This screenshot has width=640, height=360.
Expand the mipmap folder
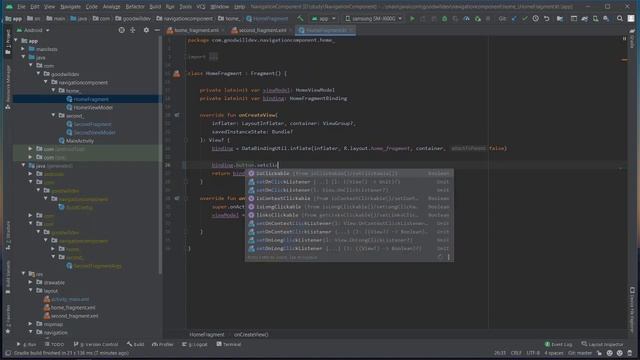pos(31,324)
